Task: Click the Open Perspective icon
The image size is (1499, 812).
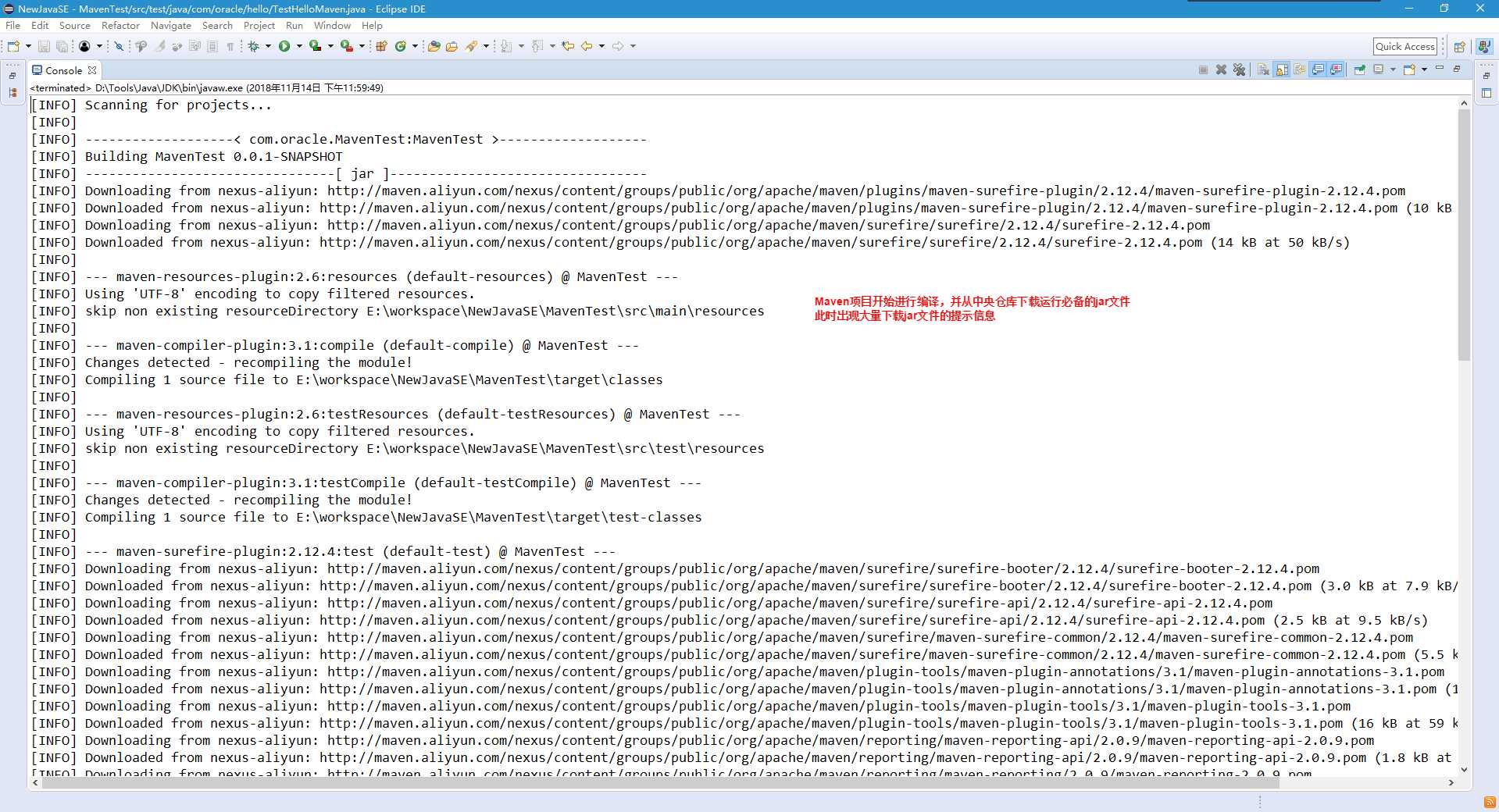Action: tap(1459, 46)
